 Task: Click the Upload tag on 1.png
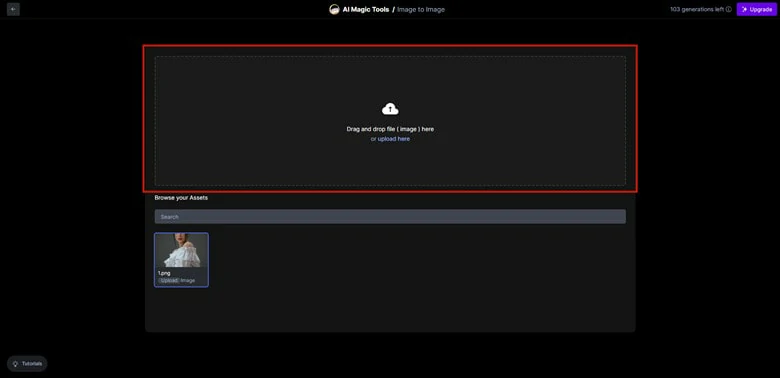pyautogui.click(x=169, y=281)
